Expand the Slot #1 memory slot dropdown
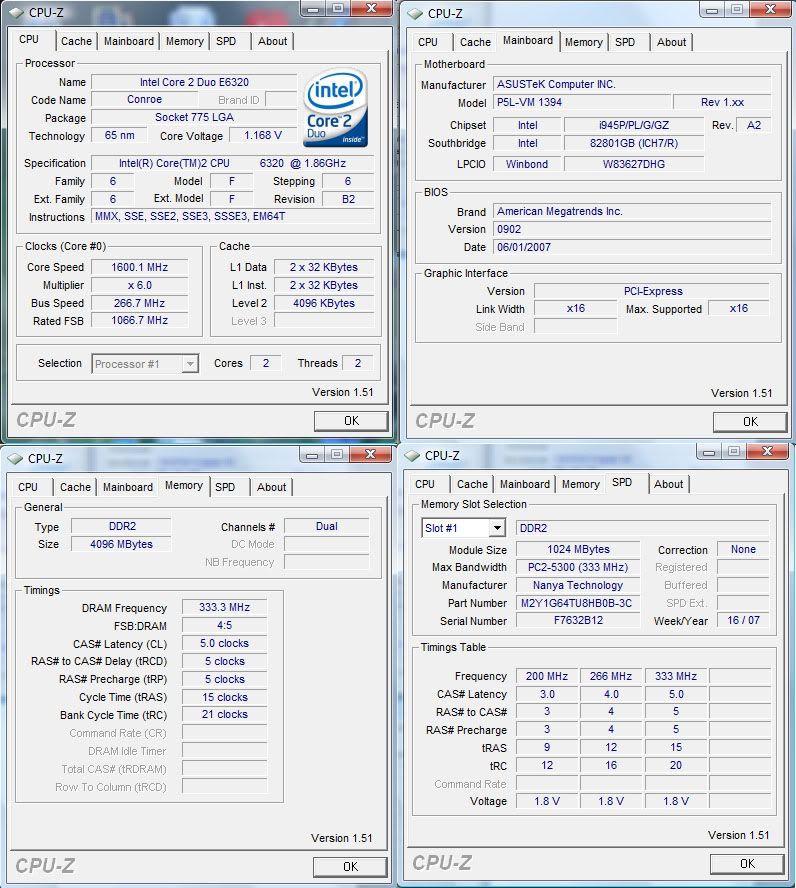The height and width of the screenshot is (888, 796). [463, 528]
